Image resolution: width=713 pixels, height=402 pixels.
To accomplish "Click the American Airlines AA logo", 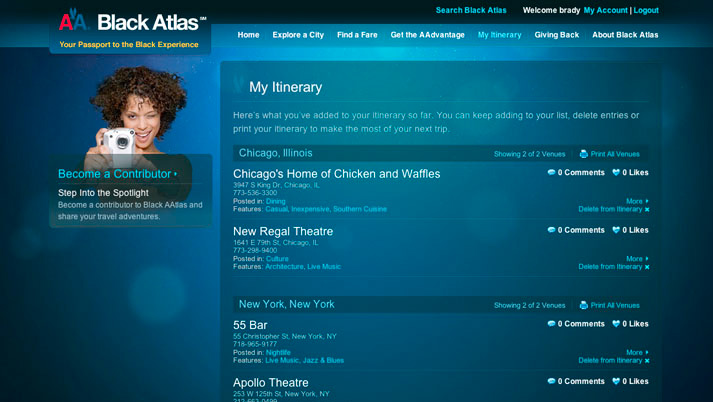I will pyautogui.click(x=73, y=21).
